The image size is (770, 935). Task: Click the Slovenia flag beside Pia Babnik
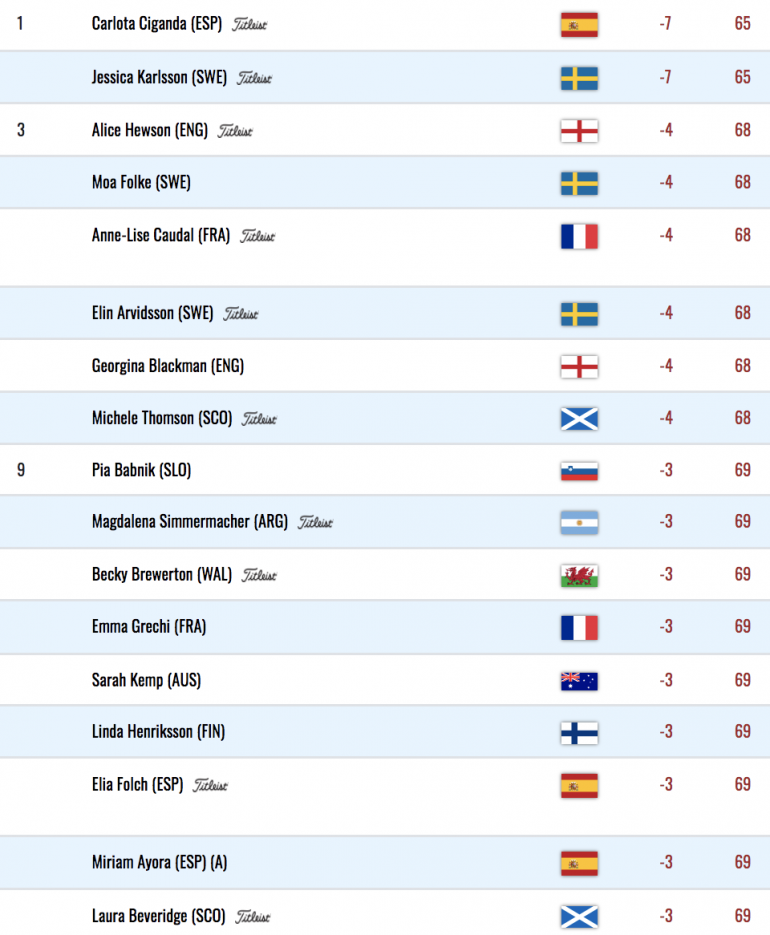point(579,471)
